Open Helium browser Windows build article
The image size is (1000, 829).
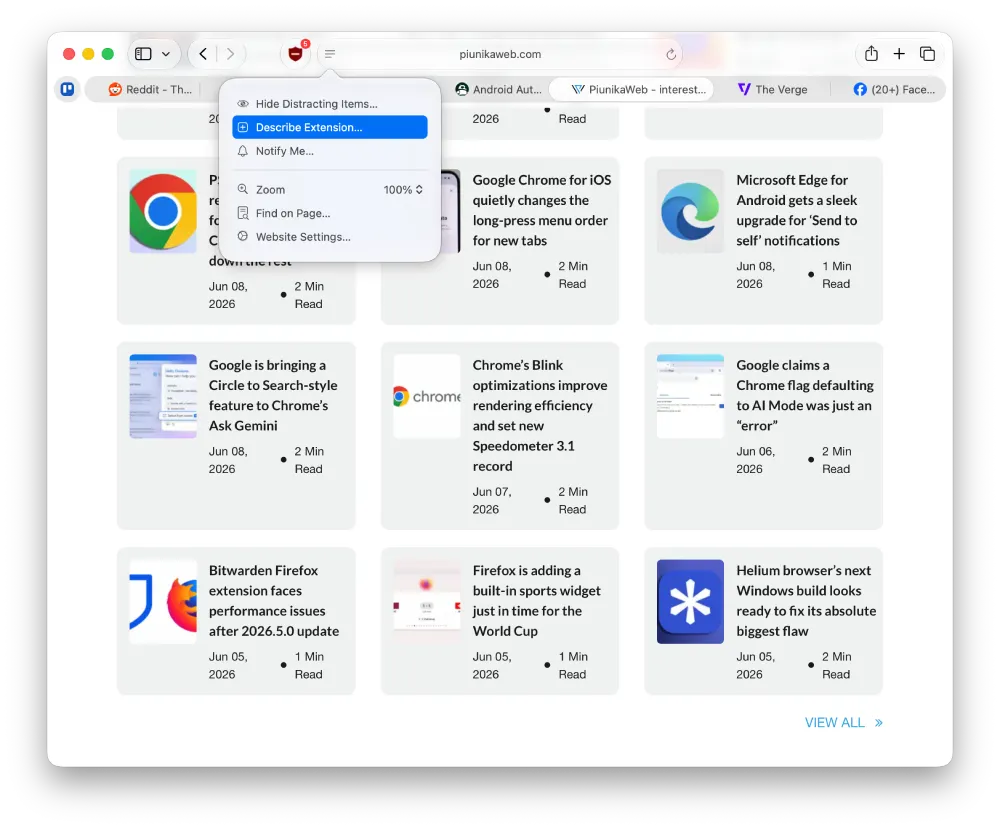pos(806,600)
